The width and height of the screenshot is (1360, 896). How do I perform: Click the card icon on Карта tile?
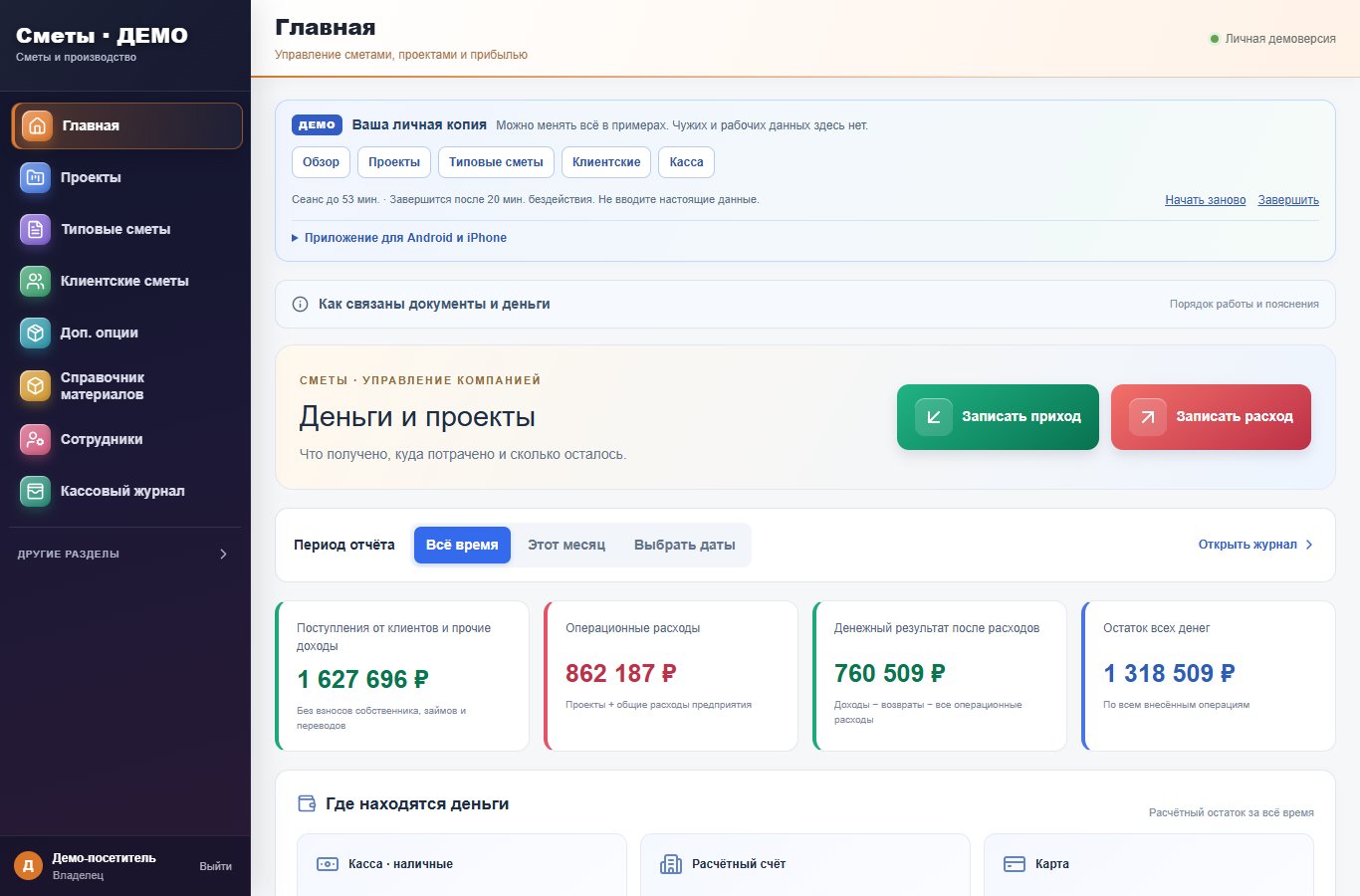tap(1015, 864)
